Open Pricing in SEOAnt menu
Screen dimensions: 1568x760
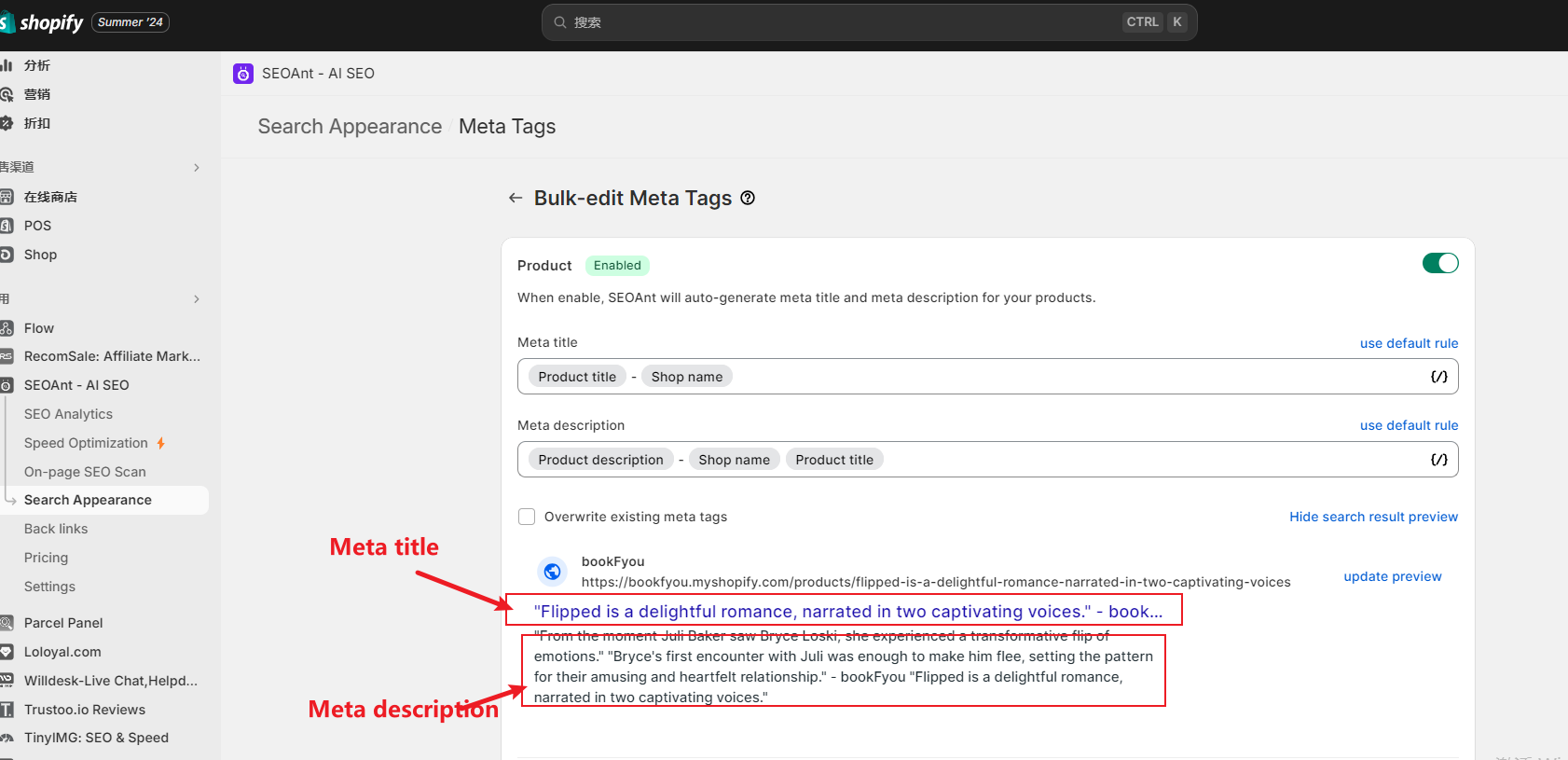point(46,558)
